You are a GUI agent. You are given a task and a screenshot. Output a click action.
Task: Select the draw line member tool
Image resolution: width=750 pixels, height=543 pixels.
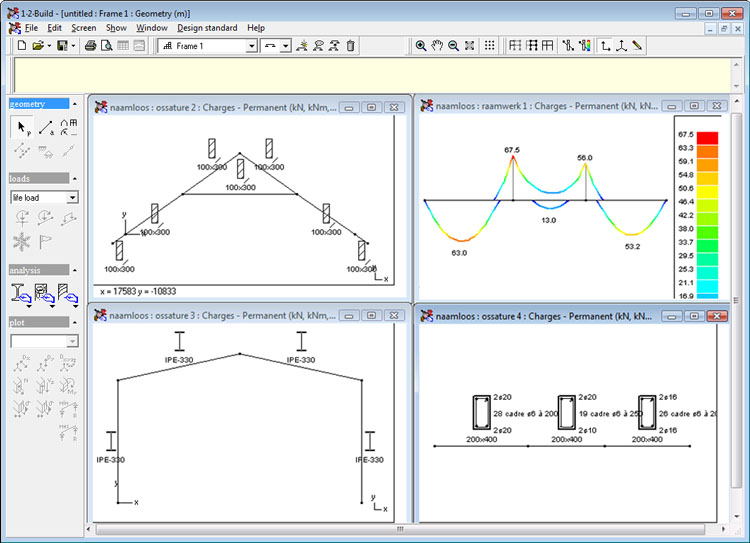click(46, 127)
